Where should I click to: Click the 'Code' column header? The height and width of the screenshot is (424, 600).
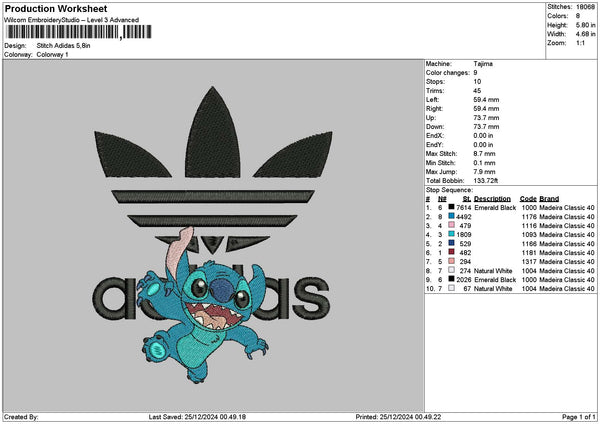coord(528,199)
